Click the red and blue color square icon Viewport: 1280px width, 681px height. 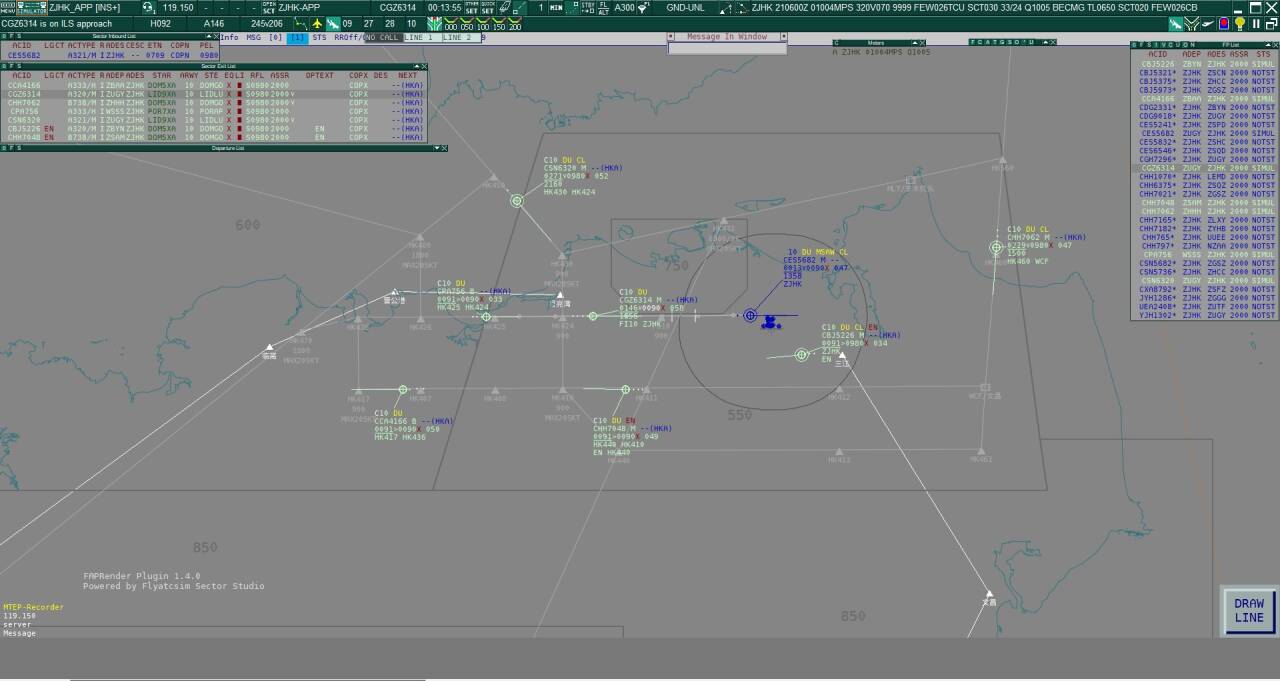(x=1224, y=23)
